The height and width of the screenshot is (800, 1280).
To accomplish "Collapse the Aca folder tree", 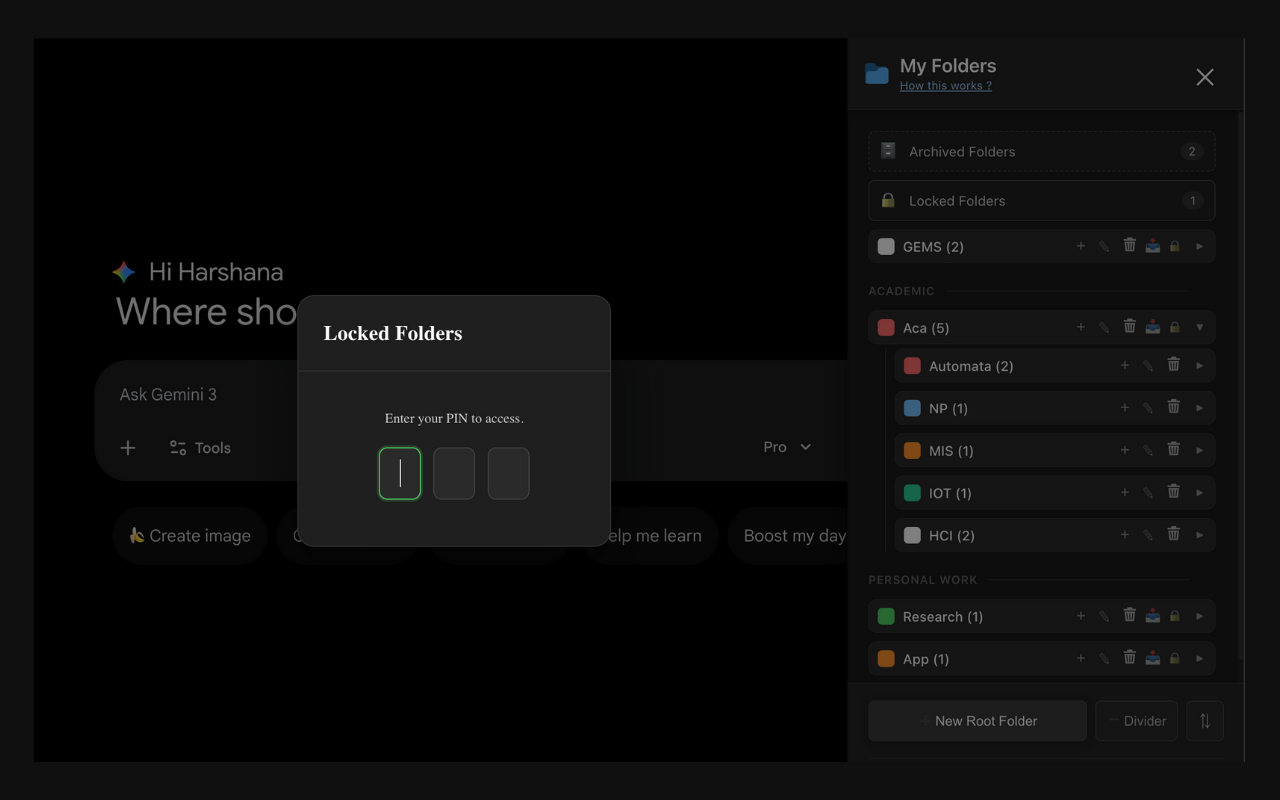I will coord(1199,327).
